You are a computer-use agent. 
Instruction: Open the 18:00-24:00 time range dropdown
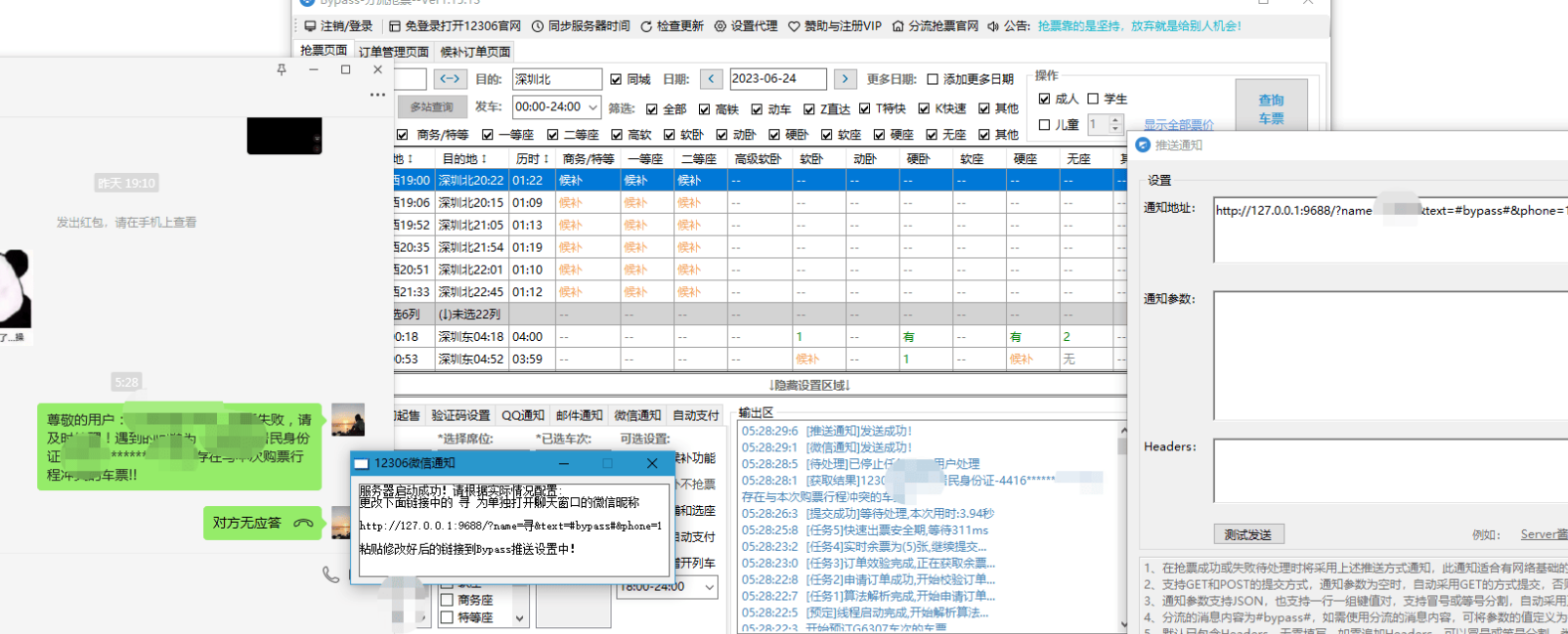pyautogui.click(x=710, y=587)
